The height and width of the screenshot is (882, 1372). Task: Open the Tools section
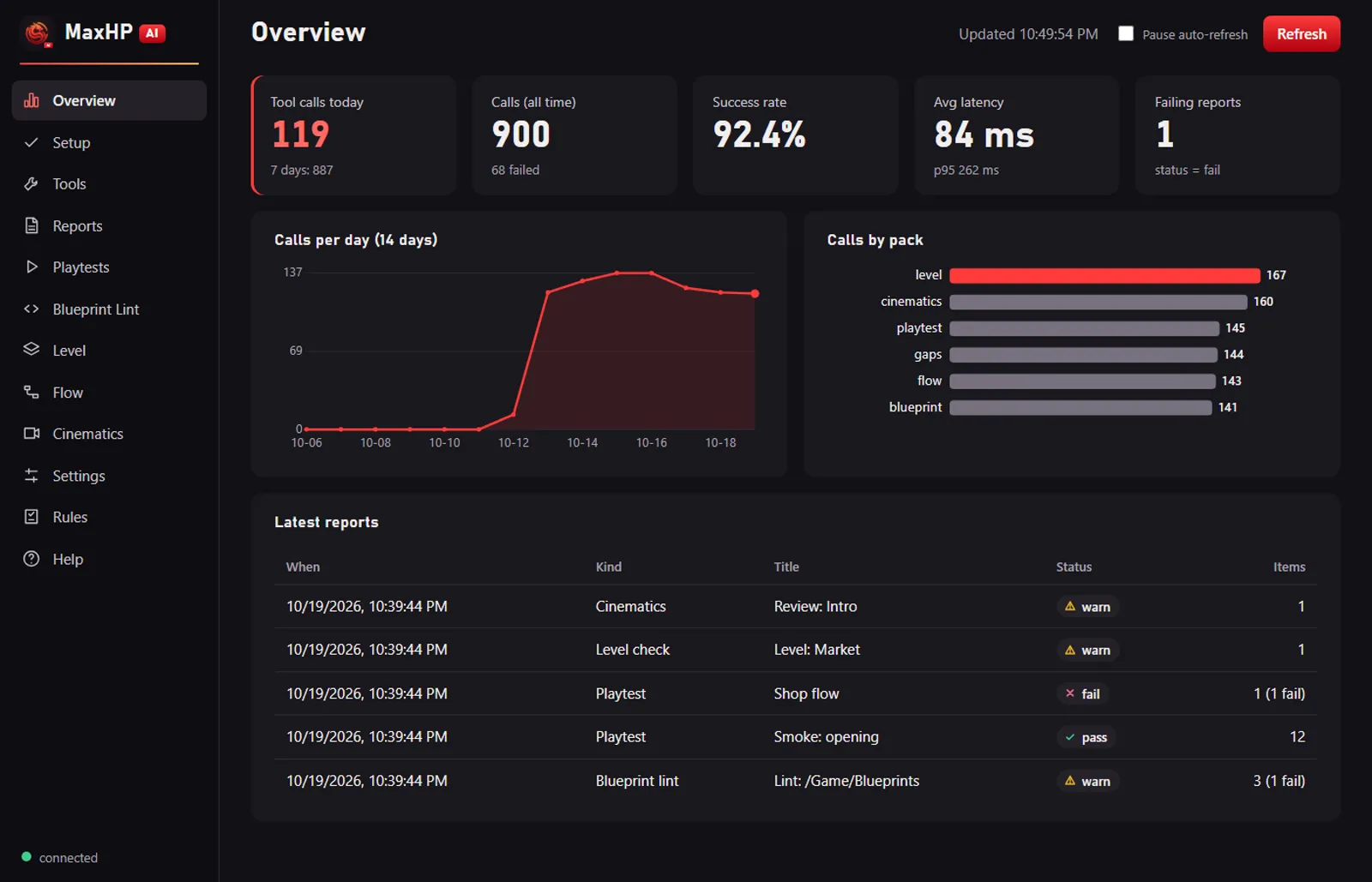click(109, 183)
